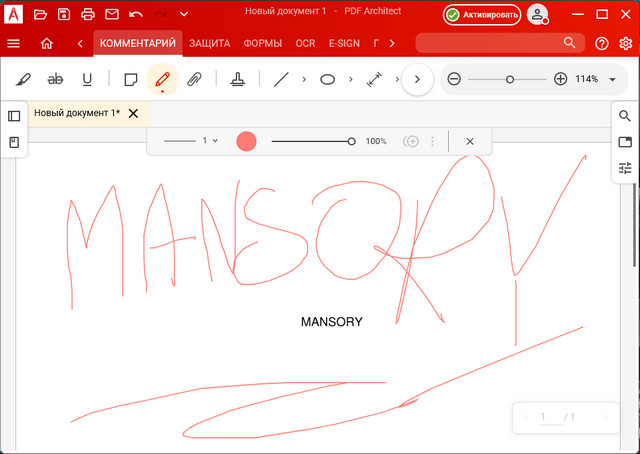Pick the ellipse shape tool

[327, 79]
